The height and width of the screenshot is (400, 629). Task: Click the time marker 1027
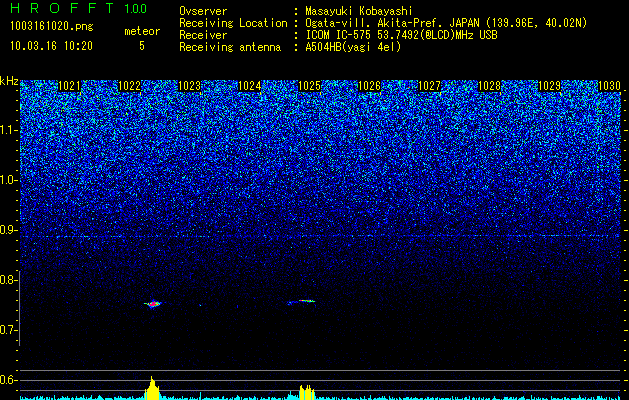429,86
